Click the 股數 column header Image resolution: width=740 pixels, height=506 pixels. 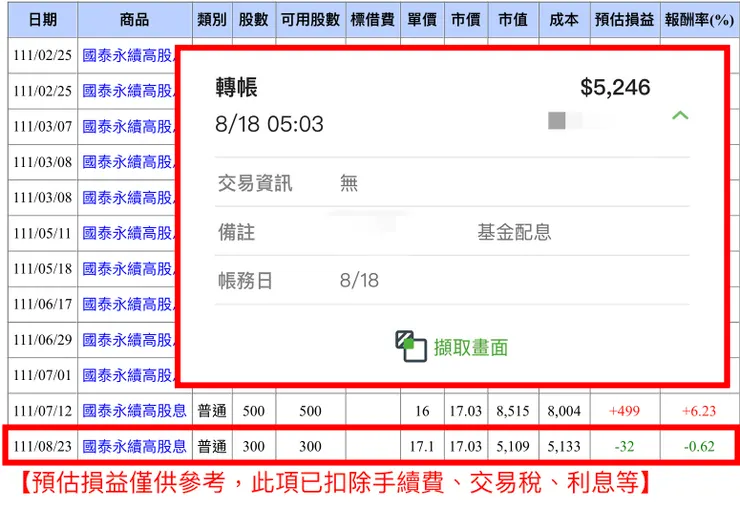point(253,20)
